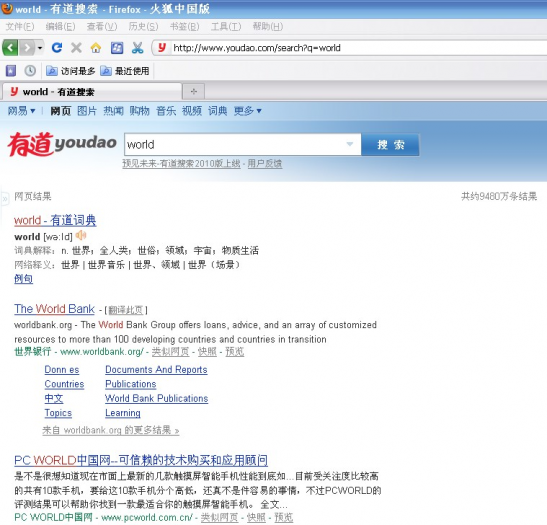Click the forward navigation arrow
The height and width of the screenshot is (525, 547).
point(27,47)
